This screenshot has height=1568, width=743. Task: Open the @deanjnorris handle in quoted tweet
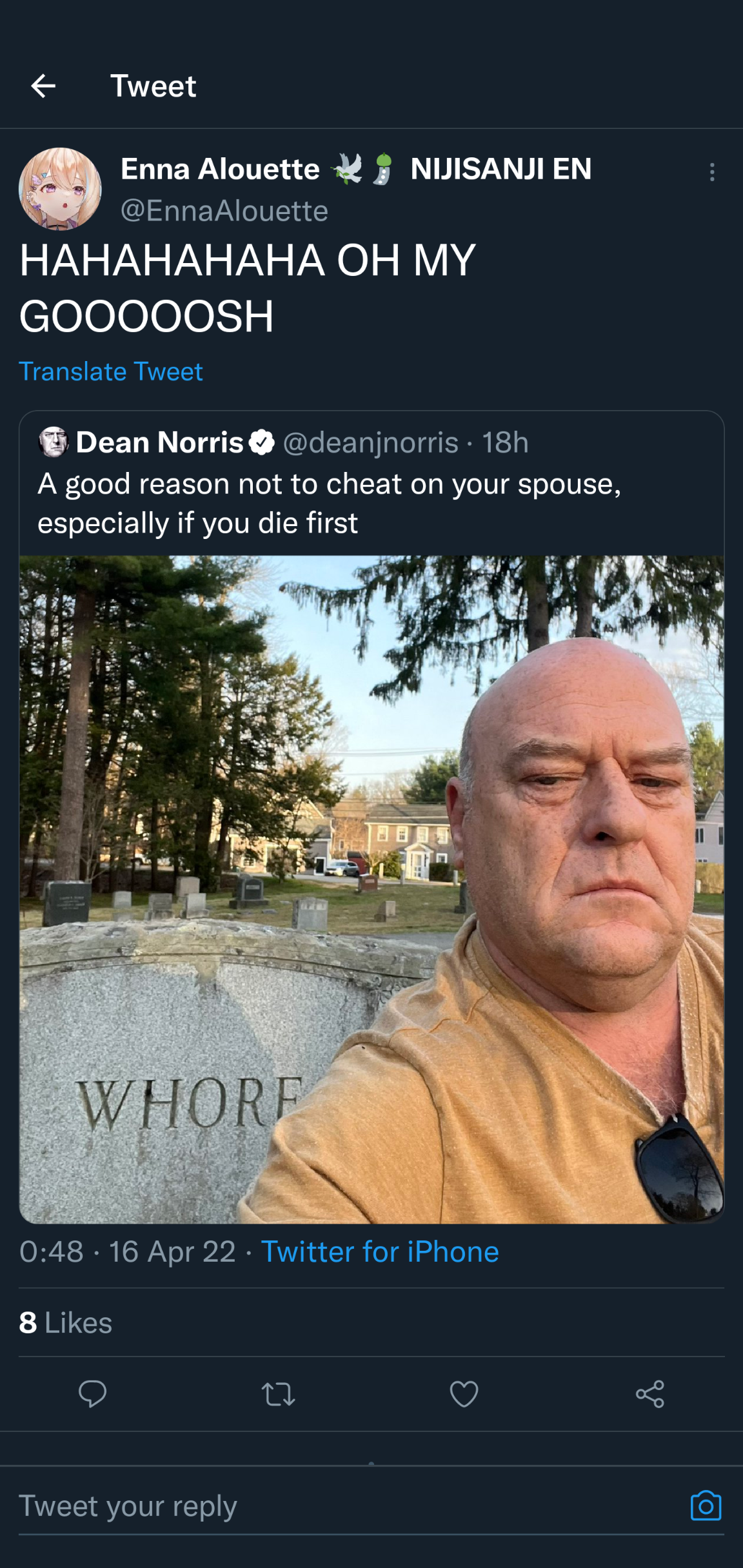(x=371, y=443)
